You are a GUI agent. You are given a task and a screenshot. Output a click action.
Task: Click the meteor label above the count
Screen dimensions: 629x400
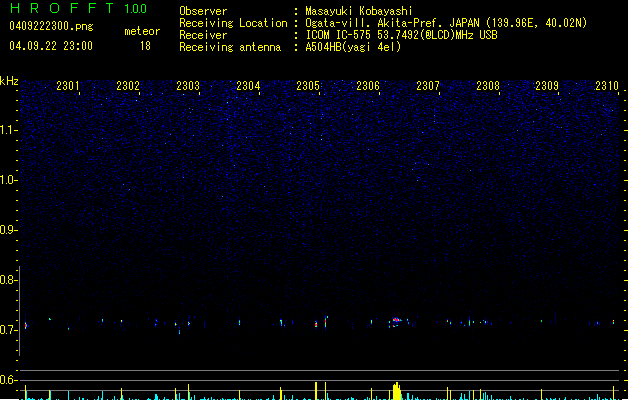pyautogui.click(x=142, y=31)
